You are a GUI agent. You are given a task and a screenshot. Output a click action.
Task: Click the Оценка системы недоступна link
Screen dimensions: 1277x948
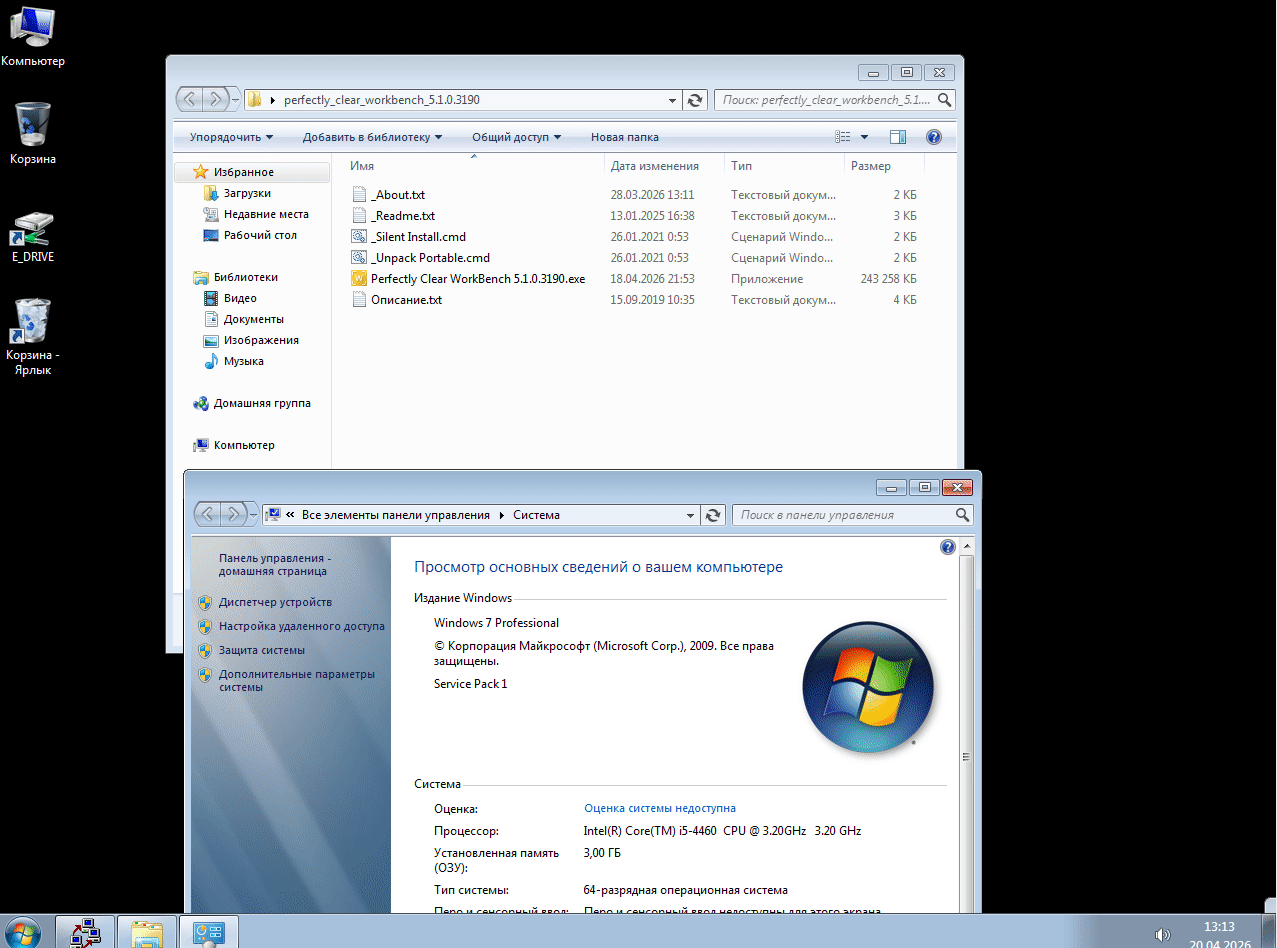[x=659, y=808]
